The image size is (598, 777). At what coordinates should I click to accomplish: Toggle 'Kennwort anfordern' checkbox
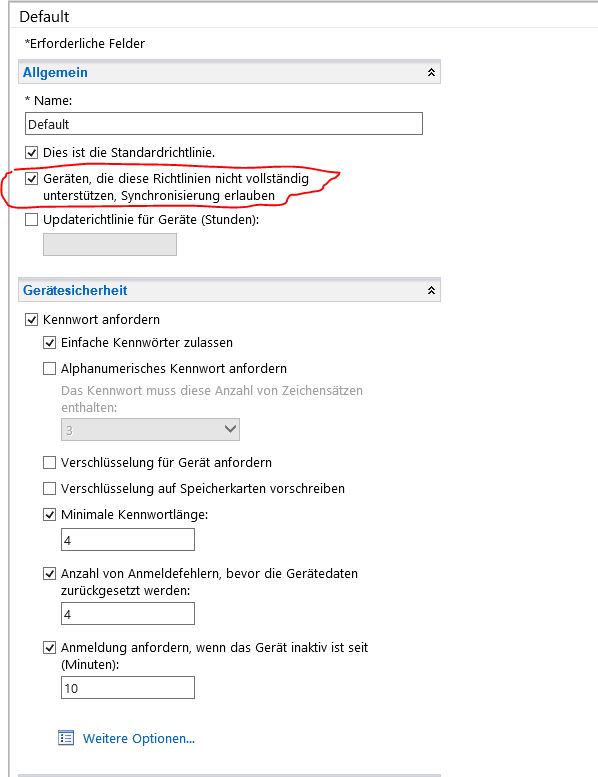[32, 320]
